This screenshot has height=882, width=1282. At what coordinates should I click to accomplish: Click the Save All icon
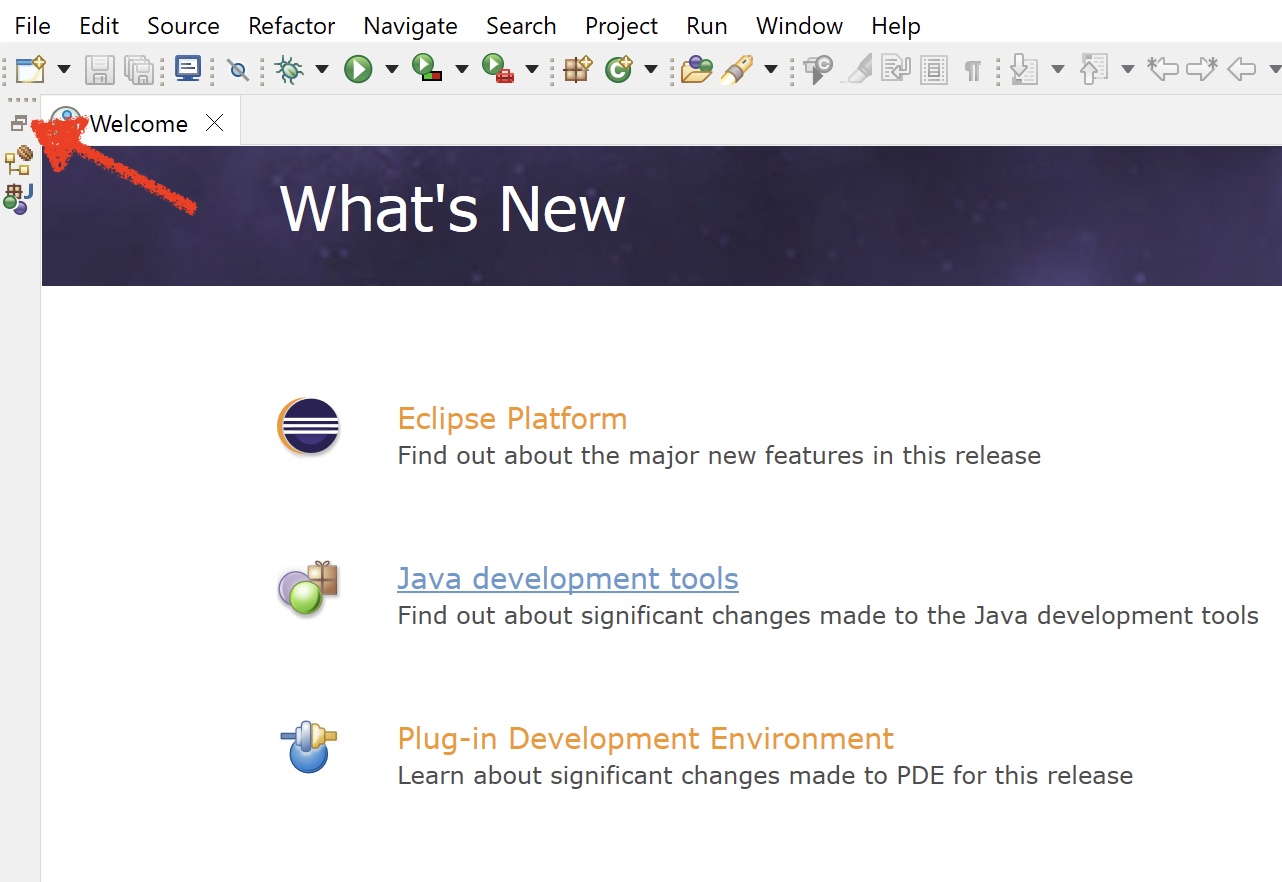tap(140, 69)
